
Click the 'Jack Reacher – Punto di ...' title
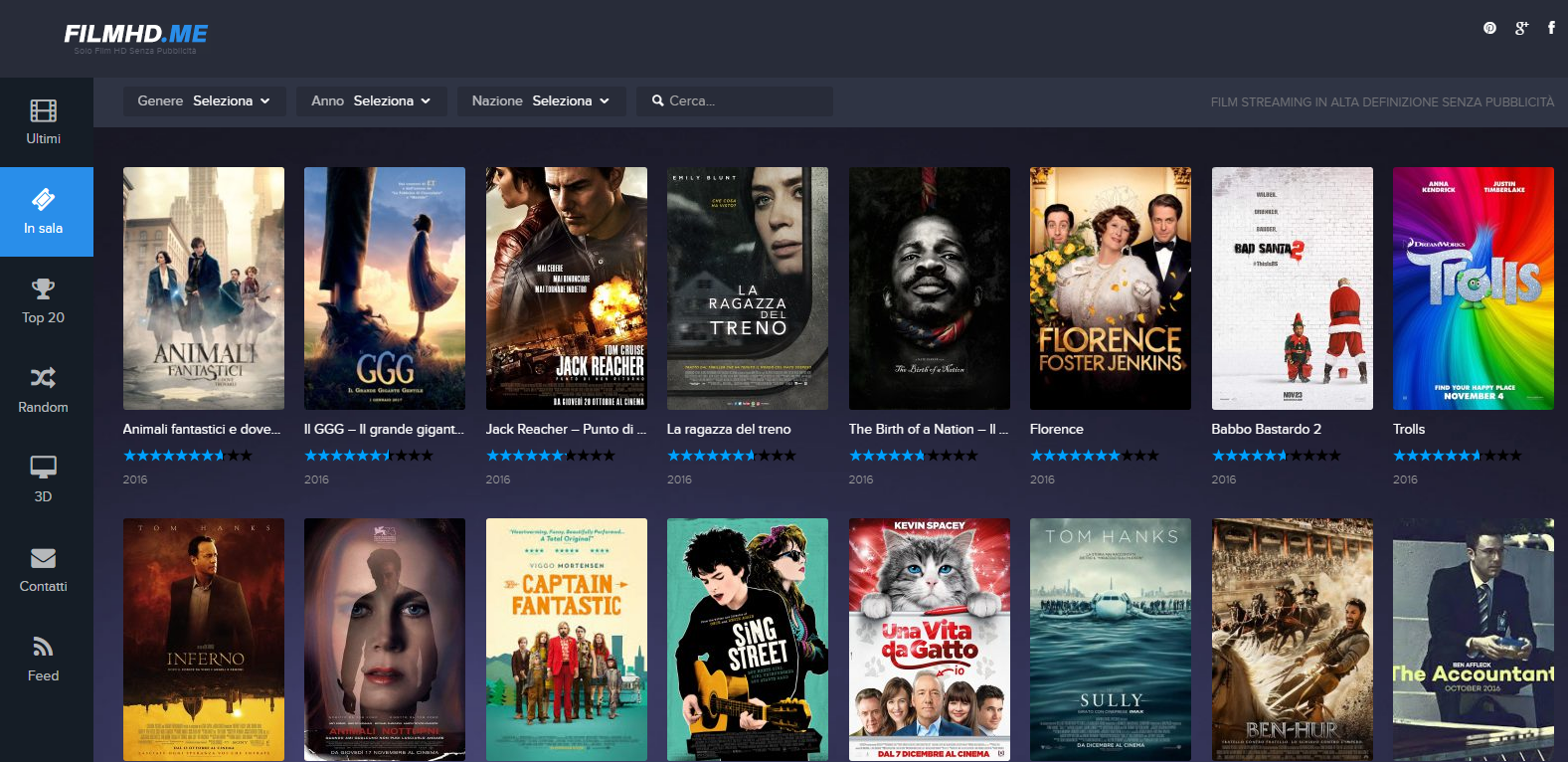(566, 429)
